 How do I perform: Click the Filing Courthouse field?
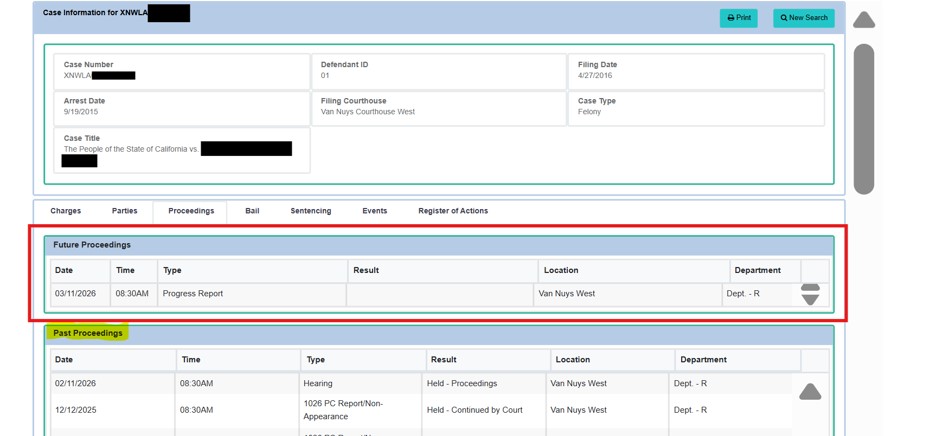(x=439, y=108)
